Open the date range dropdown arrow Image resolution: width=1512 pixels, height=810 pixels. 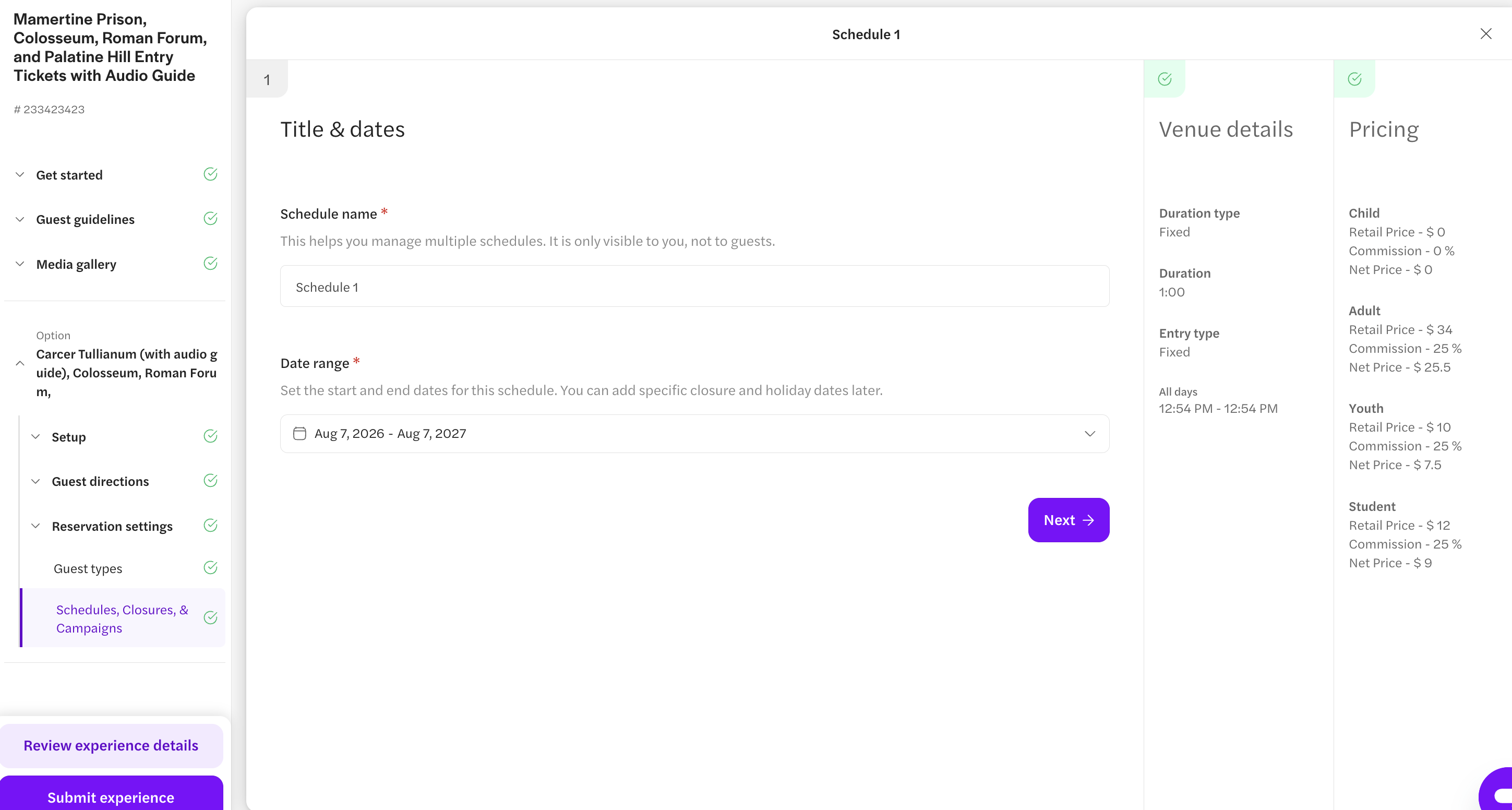[1089, 434]
